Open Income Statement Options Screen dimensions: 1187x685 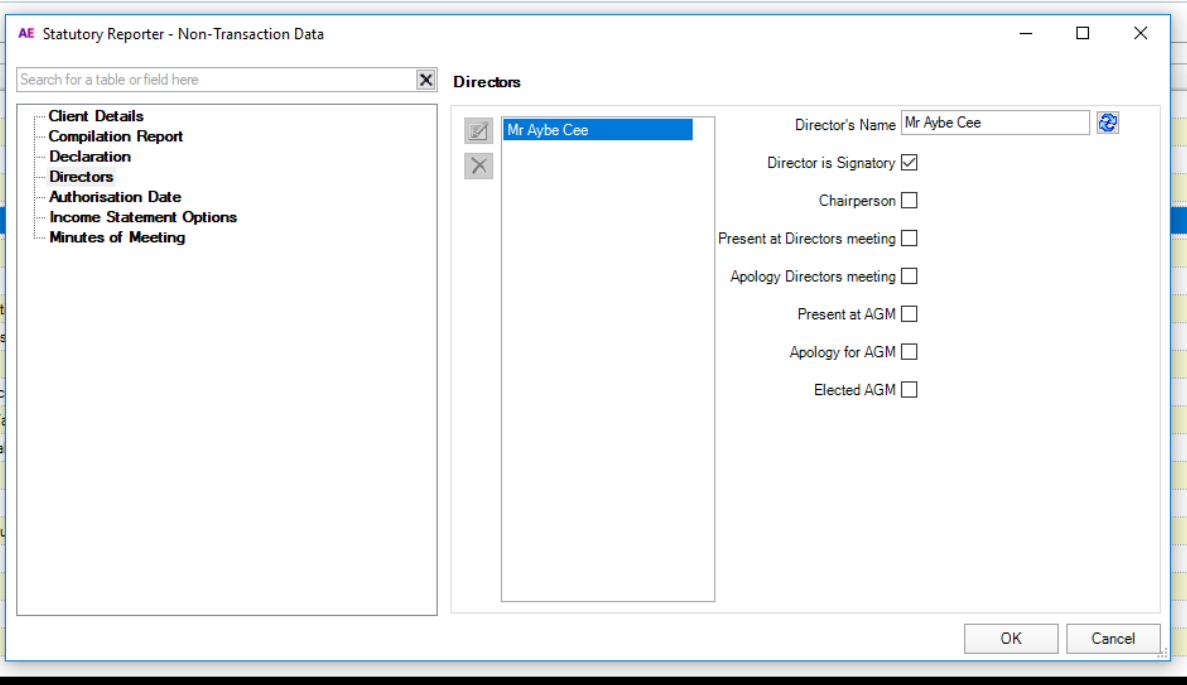pos(143,217)
